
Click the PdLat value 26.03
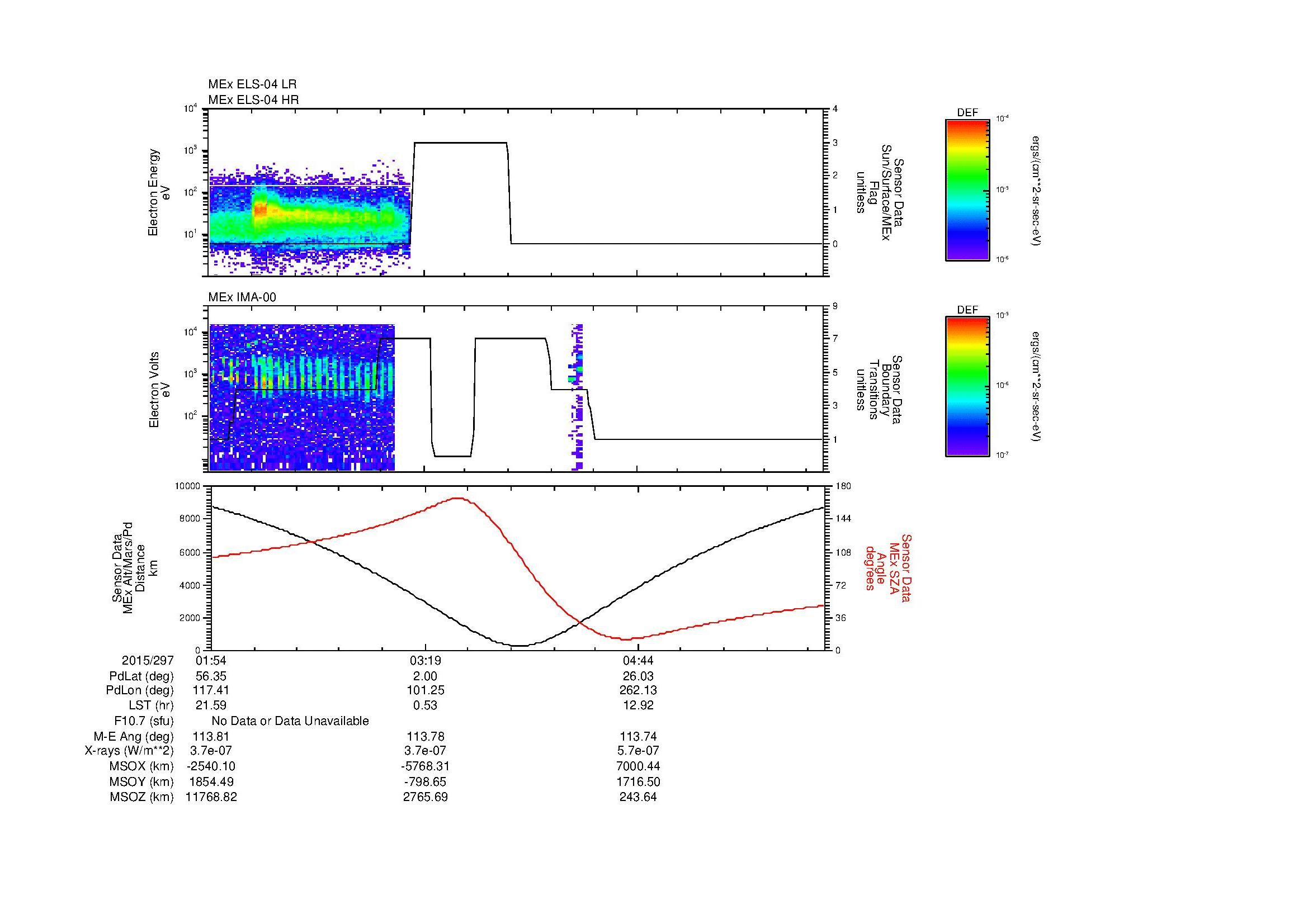tap(638, 676)
